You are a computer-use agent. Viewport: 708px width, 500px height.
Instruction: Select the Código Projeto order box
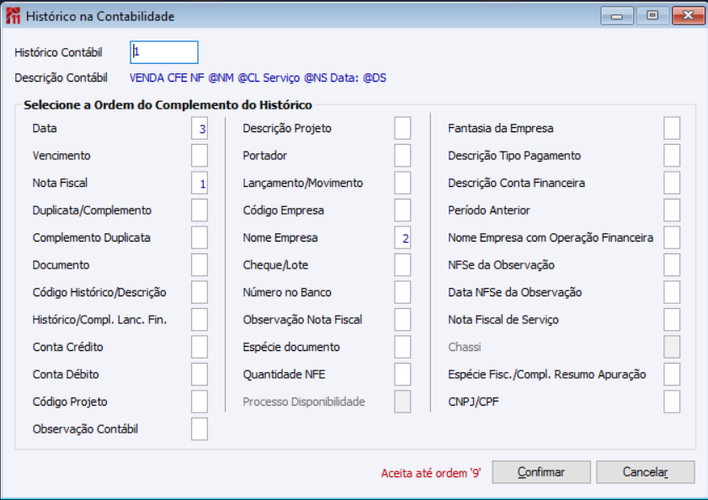(x=199, y=402)
